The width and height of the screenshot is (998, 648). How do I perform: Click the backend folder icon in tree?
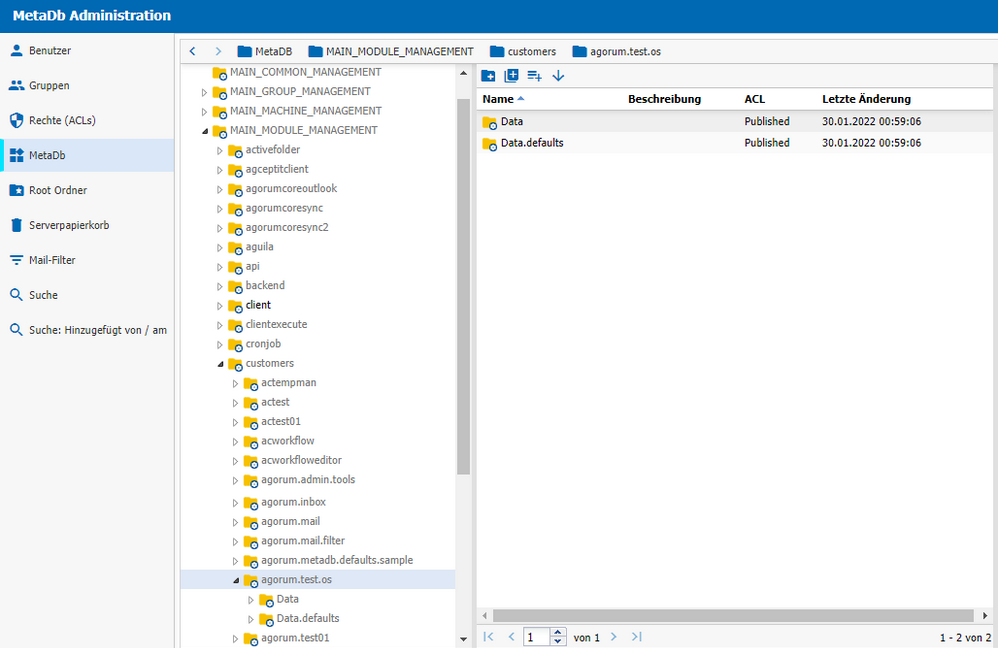point(235,286)
